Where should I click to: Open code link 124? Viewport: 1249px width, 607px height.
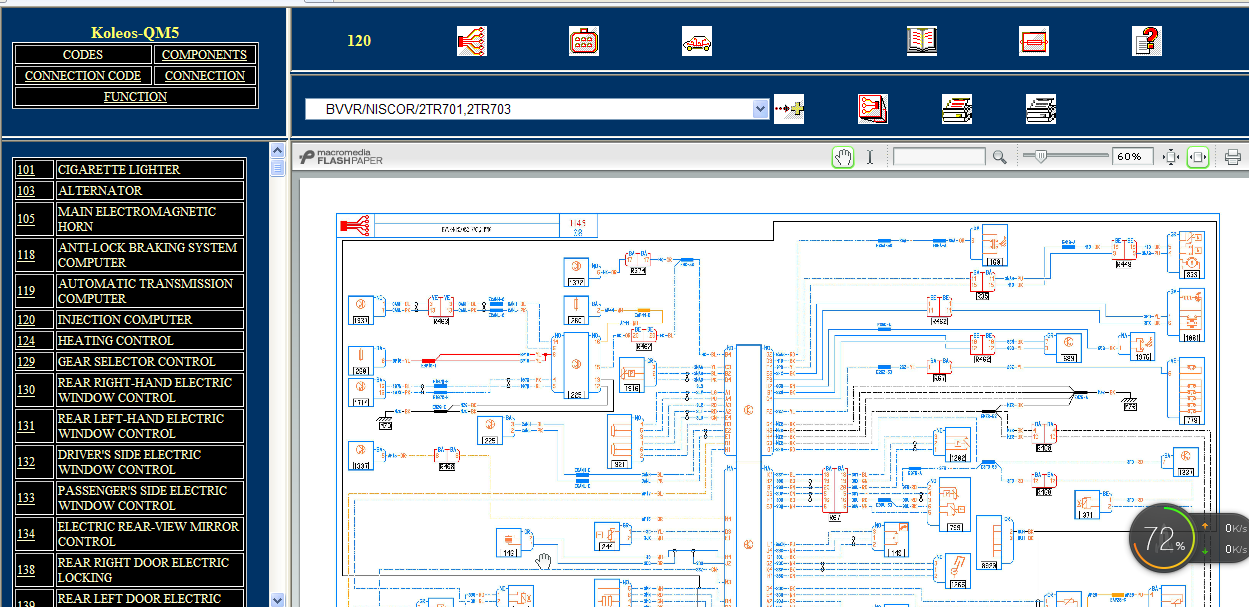pyautogui.click(x=26, y=341)
